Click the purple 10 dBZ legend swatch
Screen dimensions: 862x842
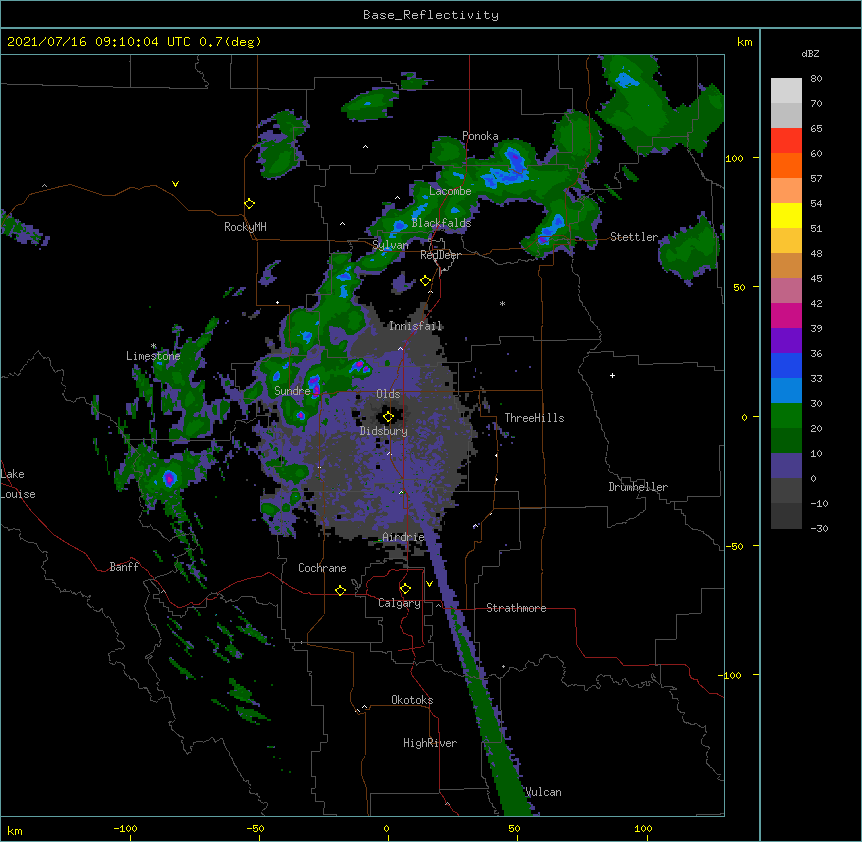[x=786, y=466]
